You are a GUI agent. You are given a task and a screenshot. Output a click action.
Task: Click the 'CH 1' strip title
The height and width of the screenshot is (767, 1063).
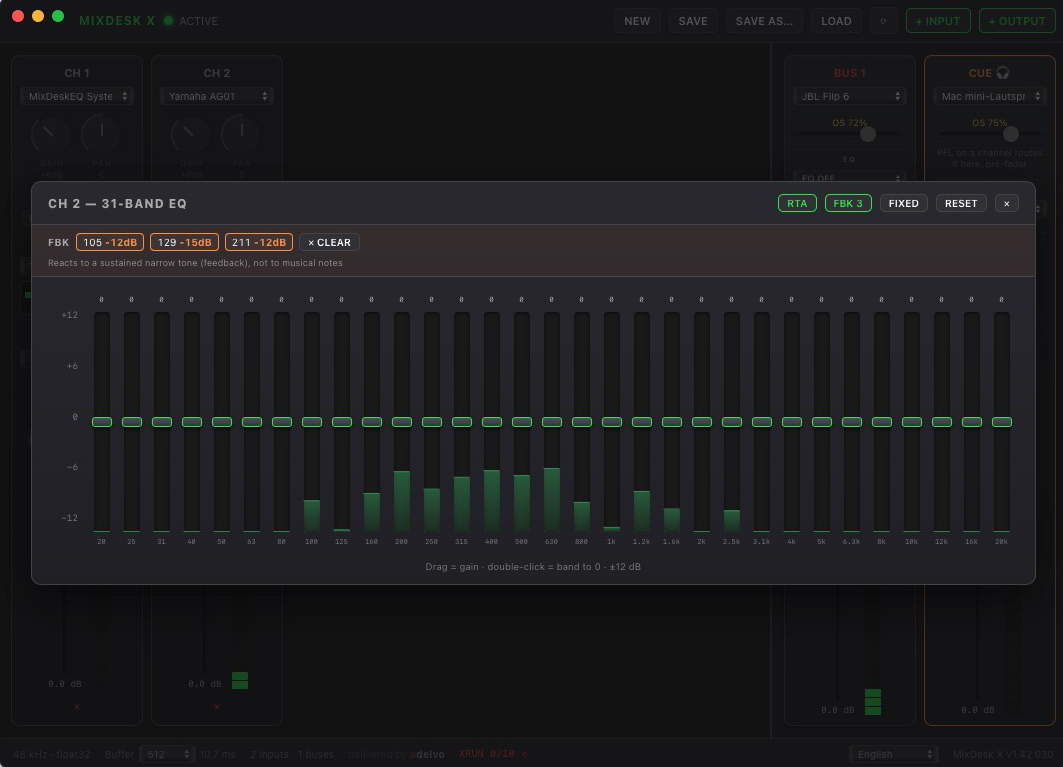(77, 73)
